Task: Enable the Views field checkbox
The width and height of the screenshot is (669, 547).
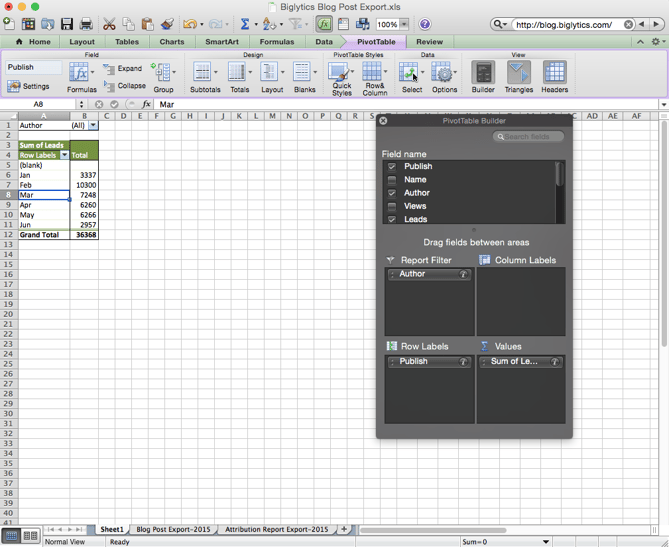Action: click(392, 206)
